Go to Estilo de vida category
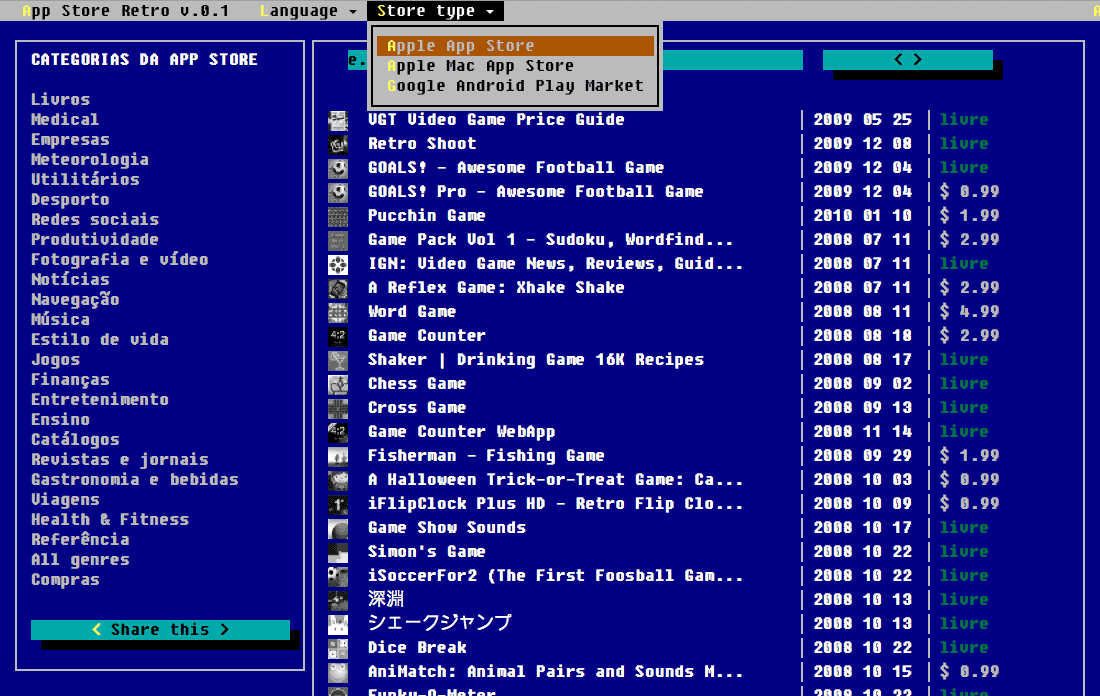The width and height of the screenshot is (1100, 696). [x=100, y=340]
